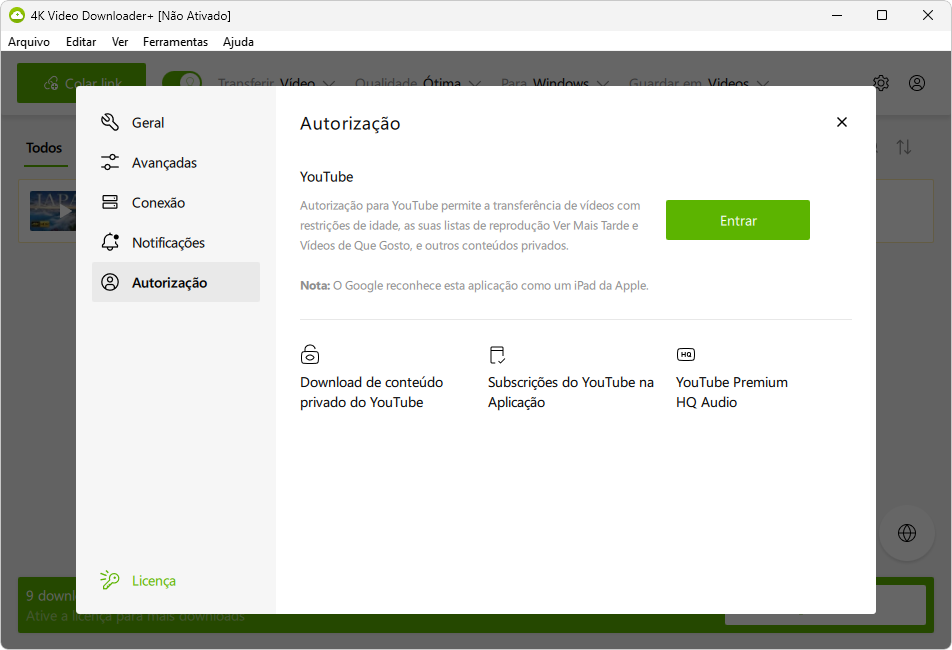Viewport: 952px width, 650px height.
Task: Select the Autorização user icon in sidebar
Action: (x=110, y=282)
